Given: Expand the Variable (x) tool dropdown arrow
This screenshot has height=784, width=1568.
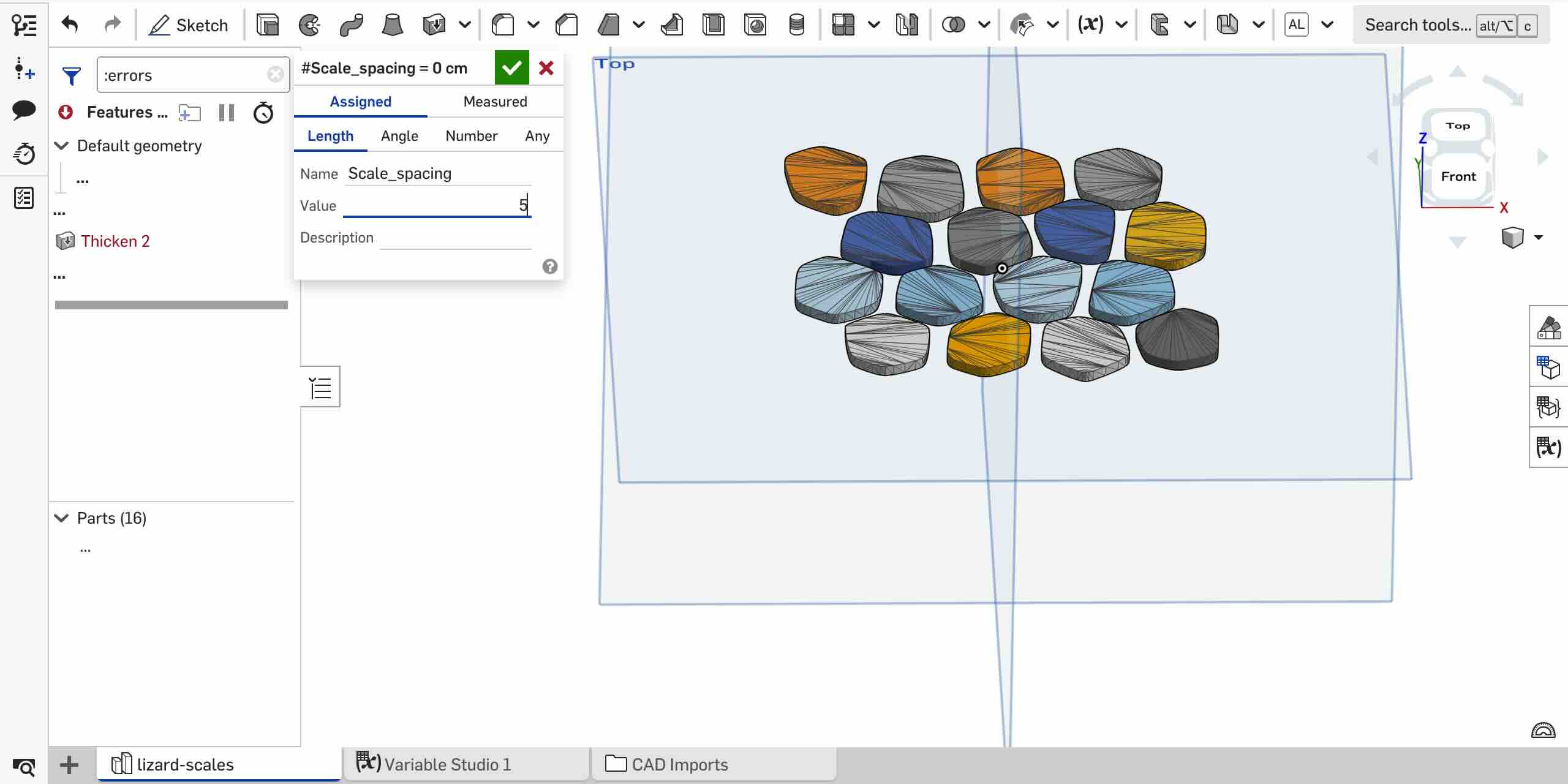Looking at the screenshot, I should (1121, 25).
